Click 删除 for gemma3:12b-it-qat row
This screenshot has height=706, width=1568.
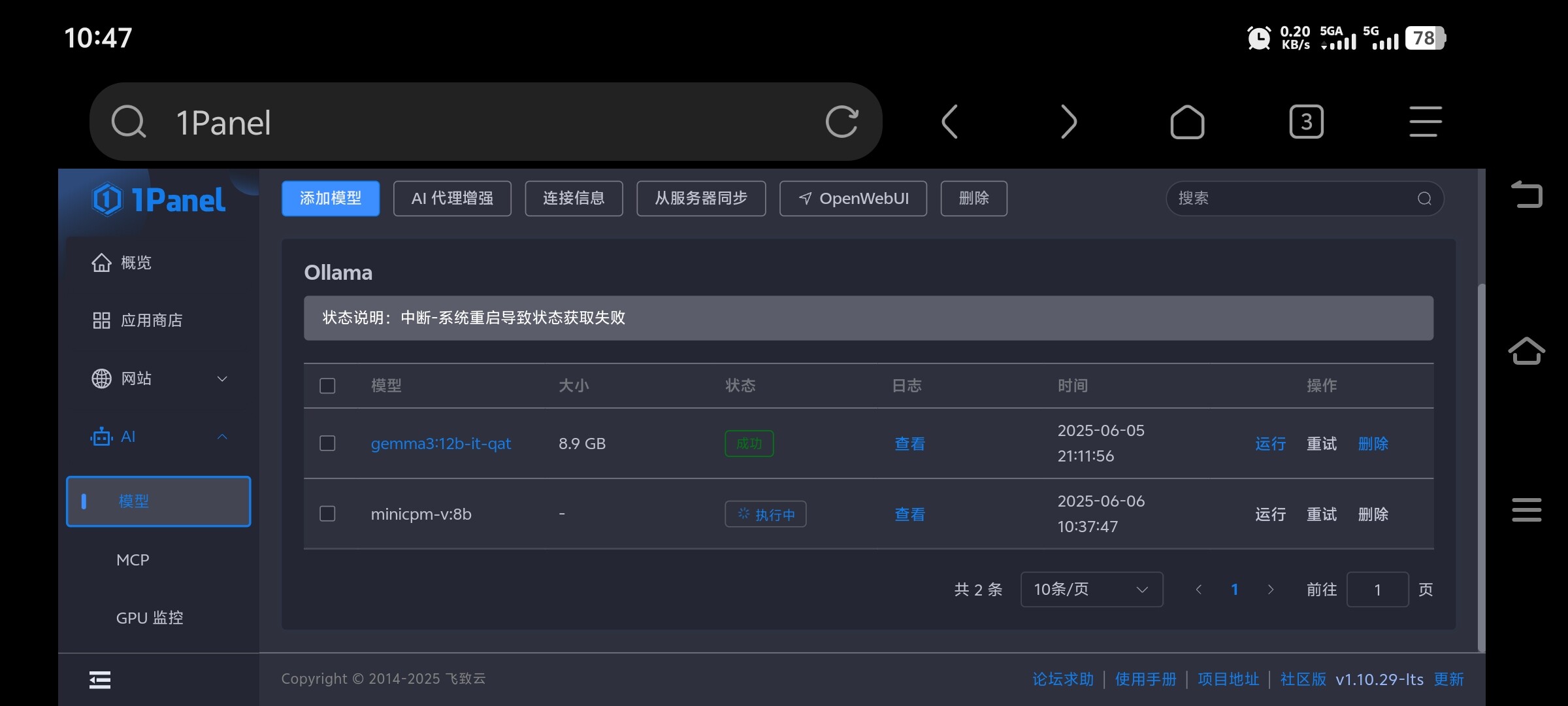click(1373, 444)
